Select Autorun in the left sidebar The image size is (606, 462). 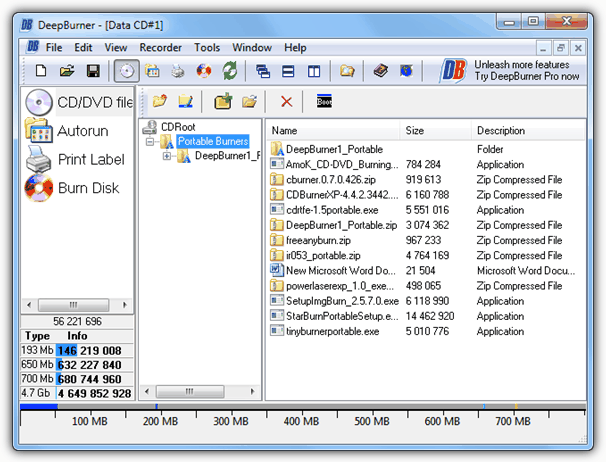82,131
